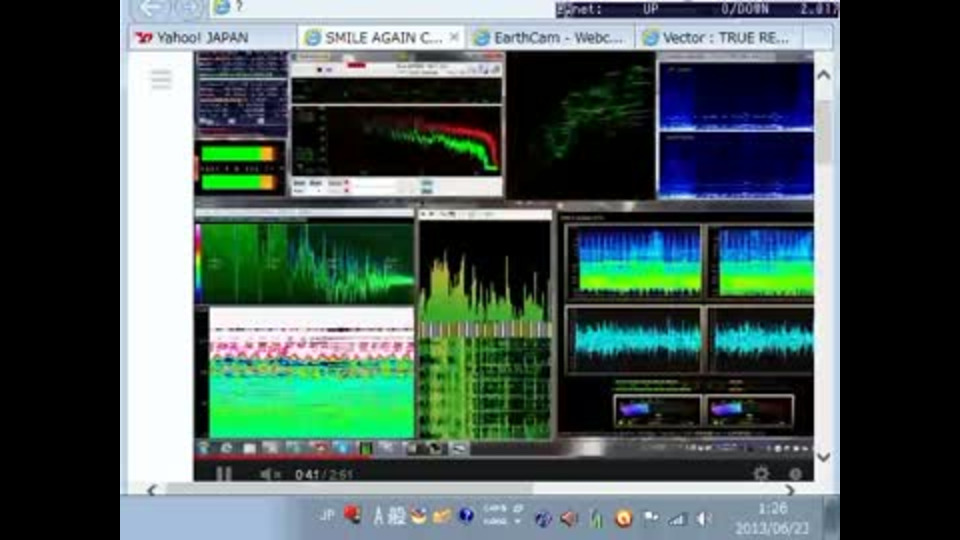Screen dimensions: 960x540
Task: Click the fullscreen icon in video player
Action: pyautogui.click(x=796, y=474)
